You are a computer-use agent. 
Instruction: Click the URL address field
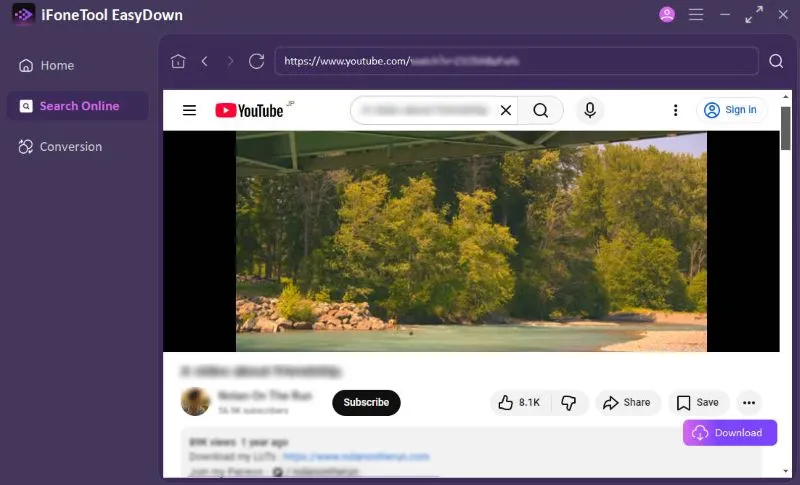[x=516, y=61]
